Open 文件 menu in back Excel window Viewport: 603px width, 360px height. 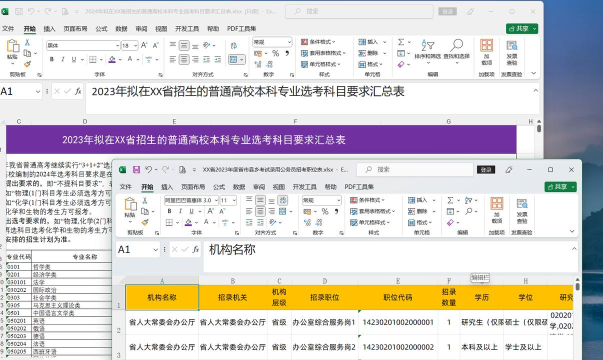8,29
